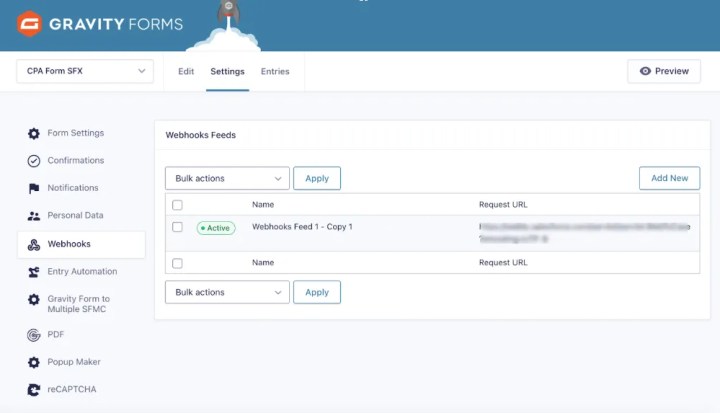Toggle the Active status of the feed
This screenshot has width=720, height=413.
pos(216,228)
